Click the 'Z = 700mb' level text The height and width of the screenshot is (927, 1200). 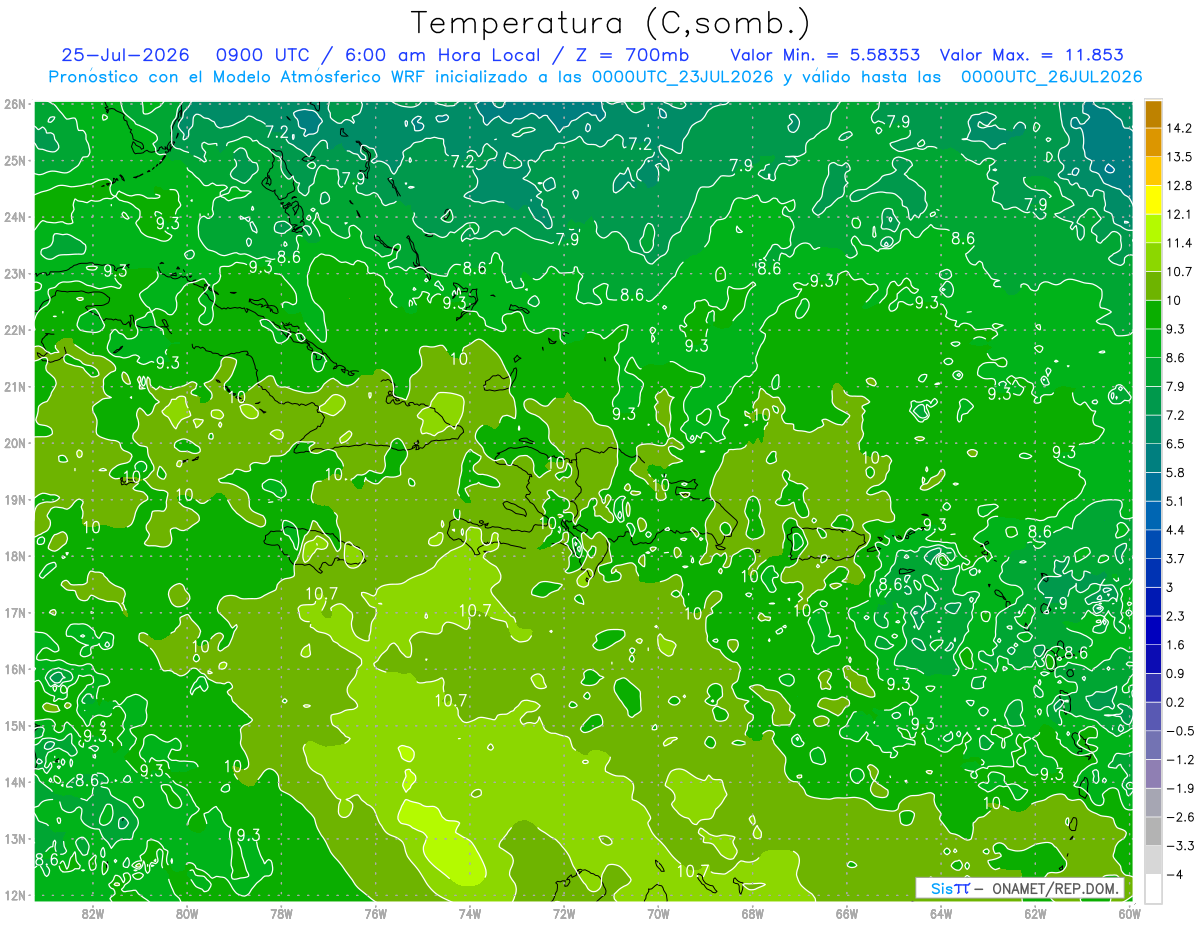pyautogui.click(x=635, y=55)
